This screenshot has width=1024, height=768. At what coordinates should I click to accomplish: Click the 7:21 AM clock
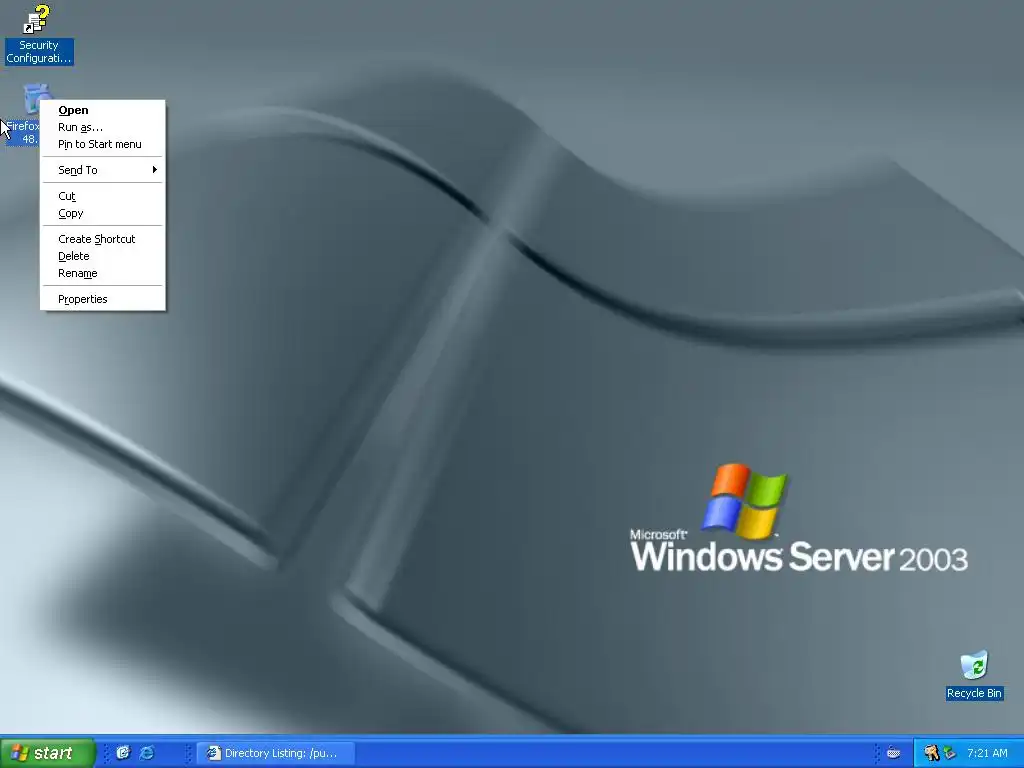(987, 753)
